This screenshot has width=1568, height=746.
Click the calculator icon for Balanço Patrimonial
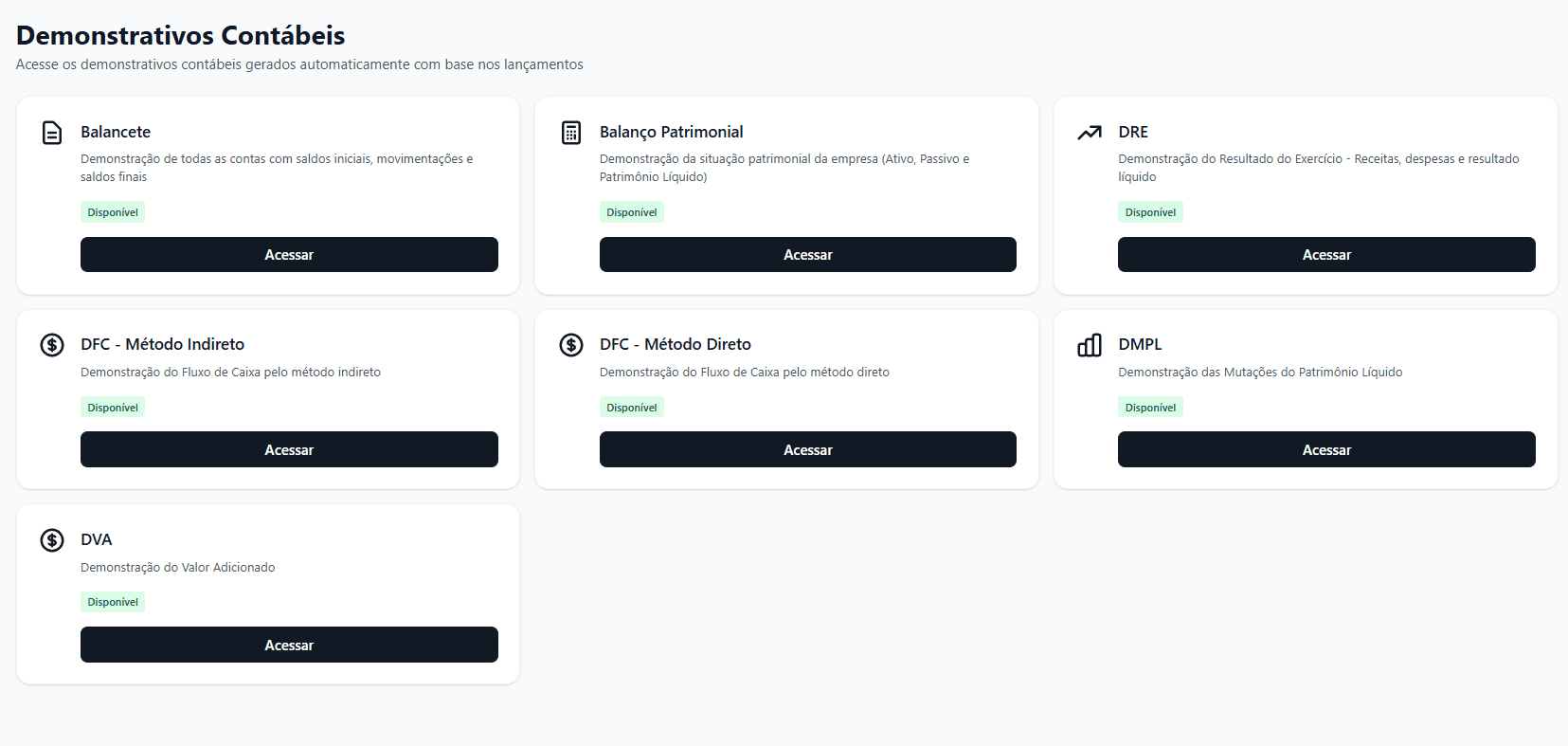[571, 133]
